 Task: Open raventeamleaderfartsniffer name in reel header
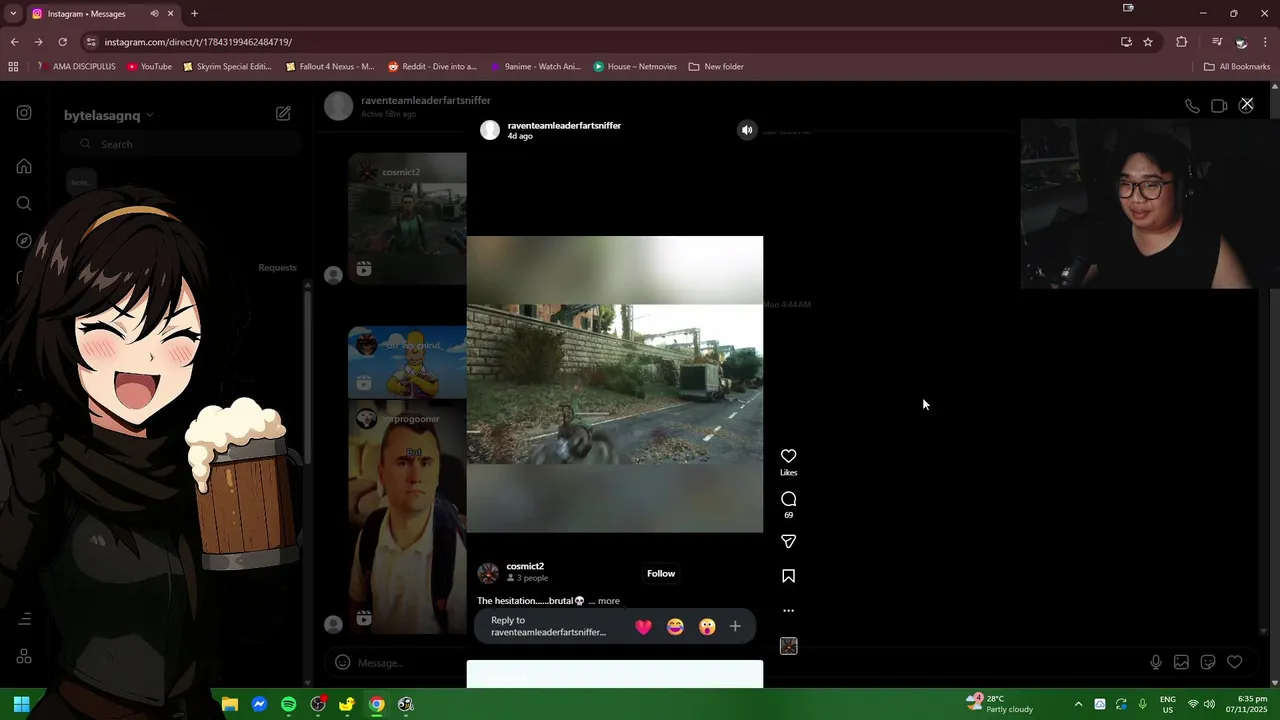click(x=564, y=125)
